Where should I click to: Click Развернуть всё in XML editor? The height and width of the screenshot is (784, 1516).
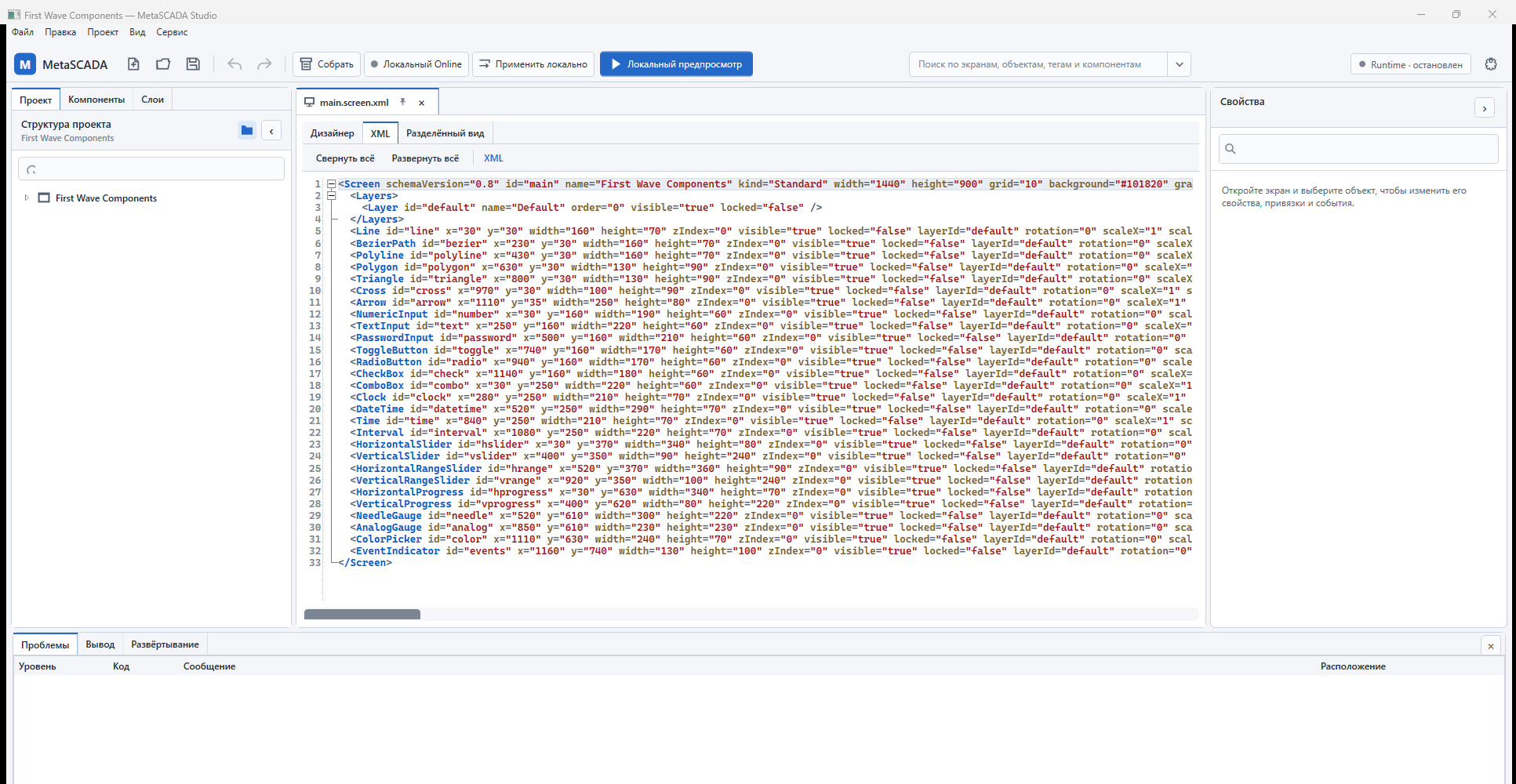pos(425,158)
